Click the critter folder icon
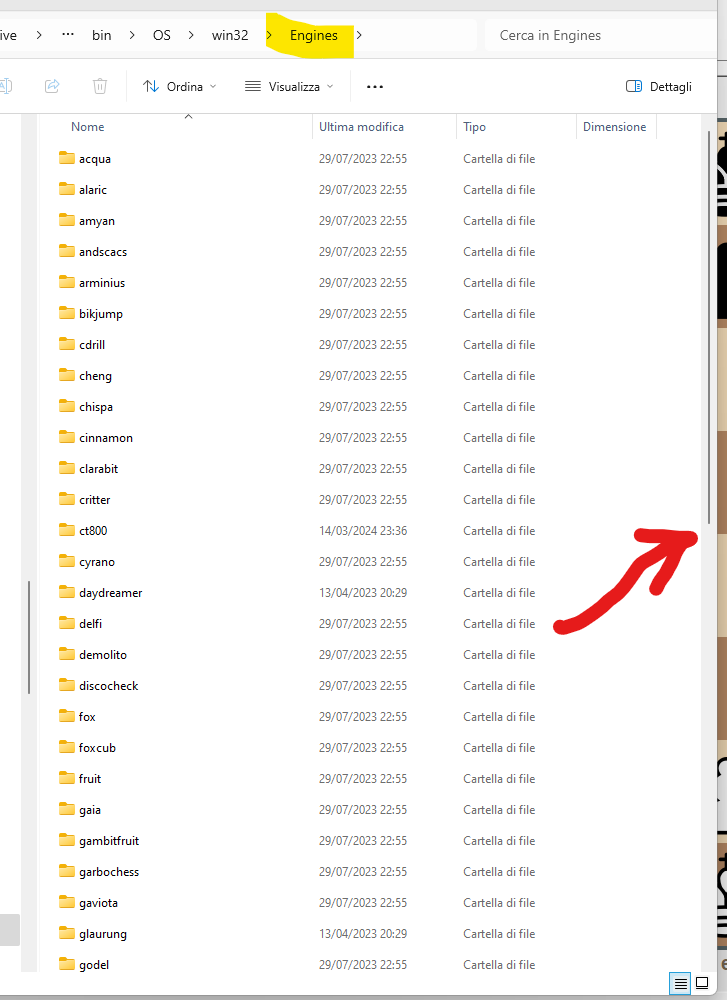 67,499
